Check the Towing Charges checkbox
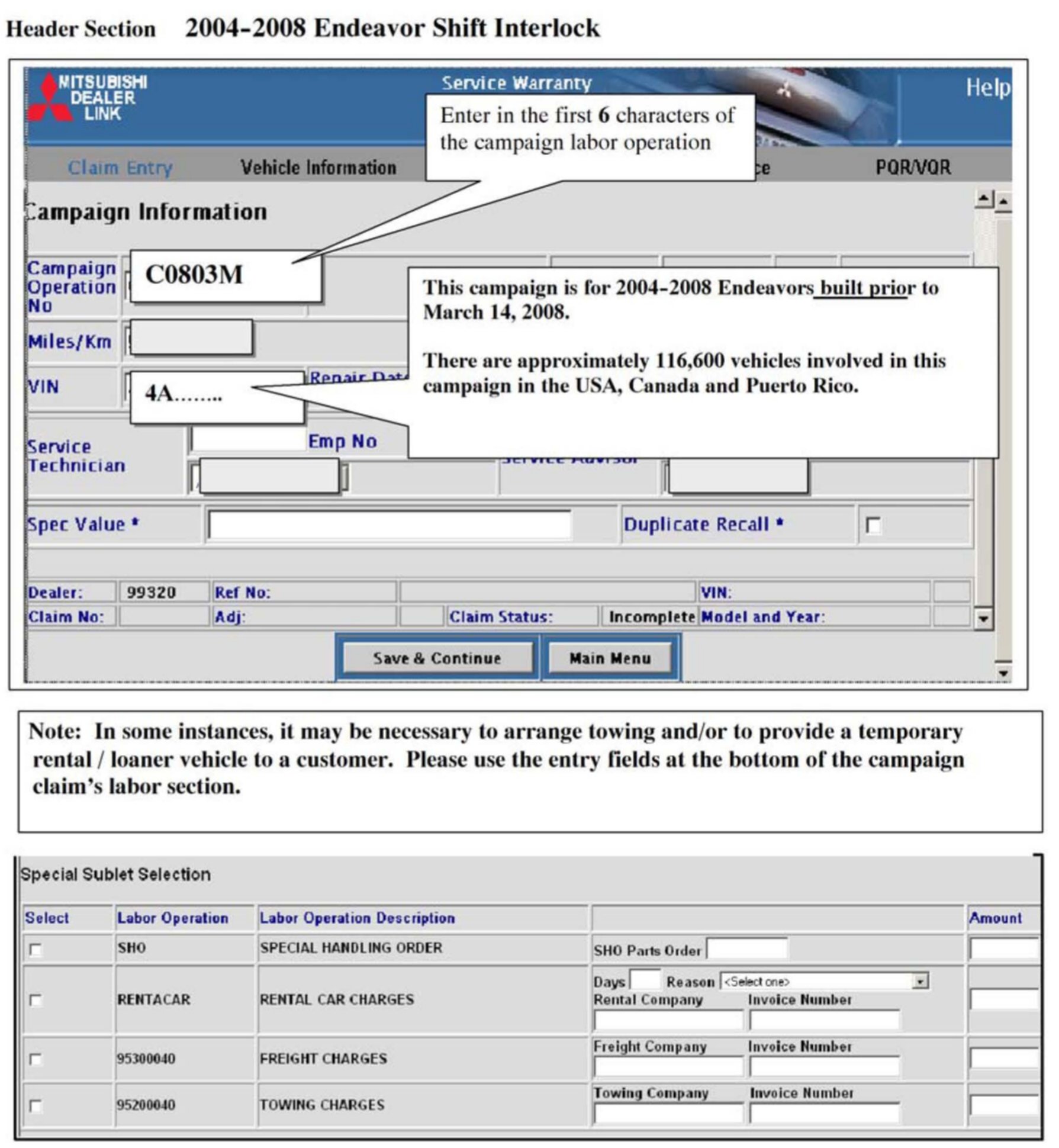This screenshot has width=1059, height=1148. pos(36,1105)
